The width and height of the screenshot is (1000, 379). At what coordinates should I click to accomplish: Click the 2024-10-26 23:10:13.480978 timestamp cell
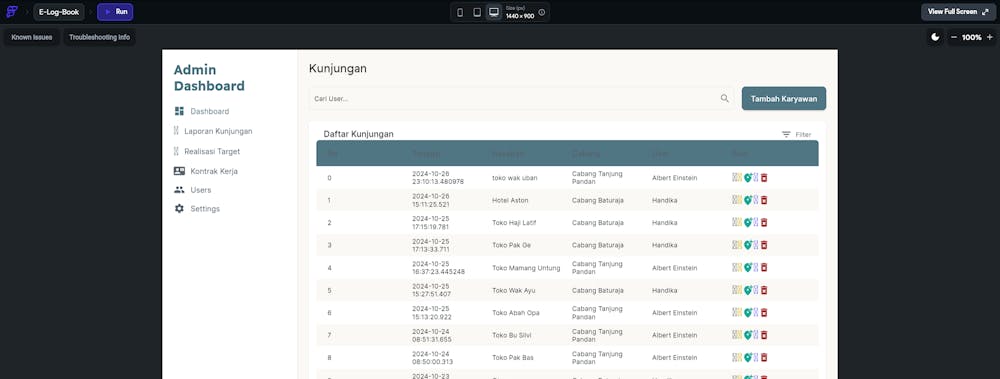(x=438, y=177)
